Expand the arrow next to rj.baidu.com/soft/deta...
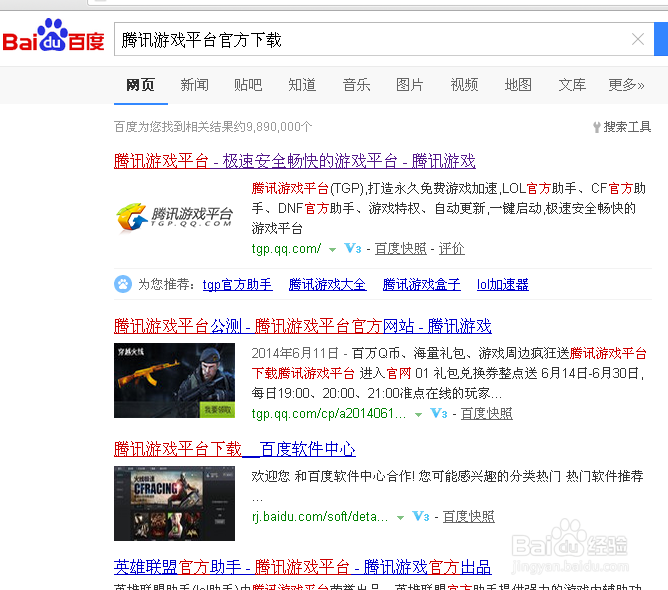This screenshot has height=590, width=668. [x=400, y=518]
